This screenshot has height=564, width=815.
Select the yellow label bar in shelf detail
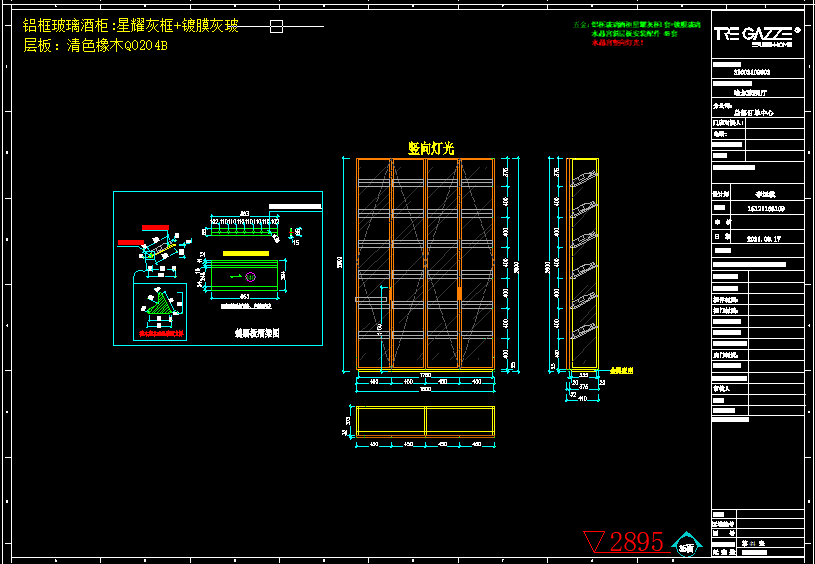click(x=246, y=254)
